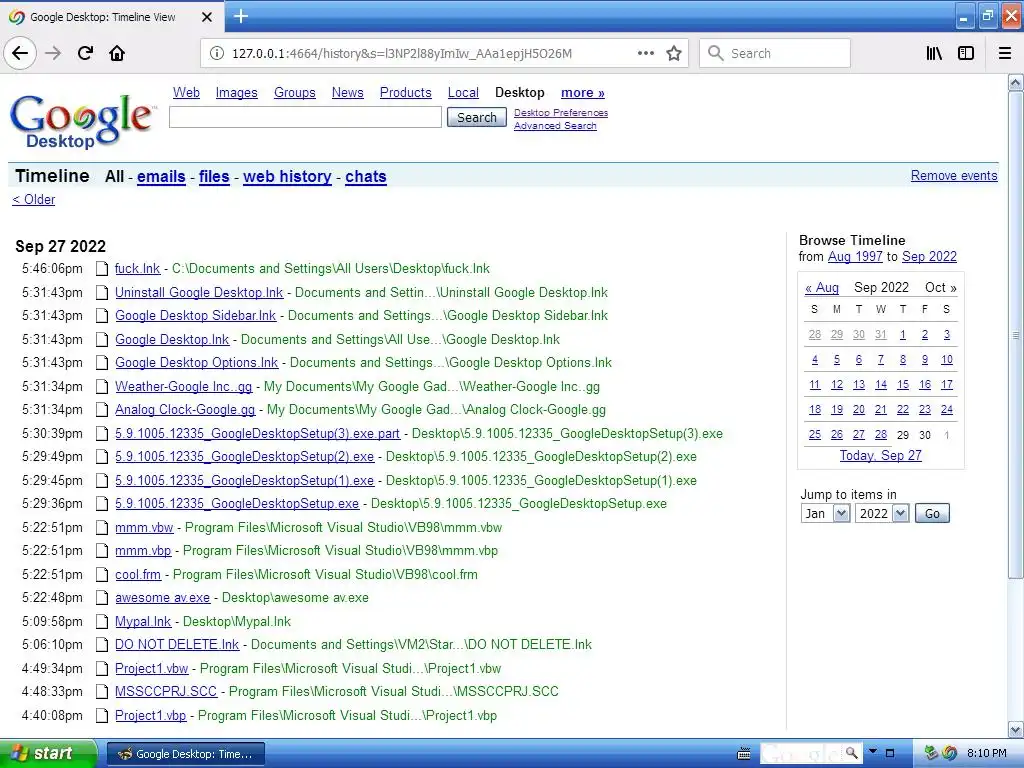Viewport: 1024px width, 768px height.
Task: Click the vertical scrollbar thumb
Action: 1015,334
